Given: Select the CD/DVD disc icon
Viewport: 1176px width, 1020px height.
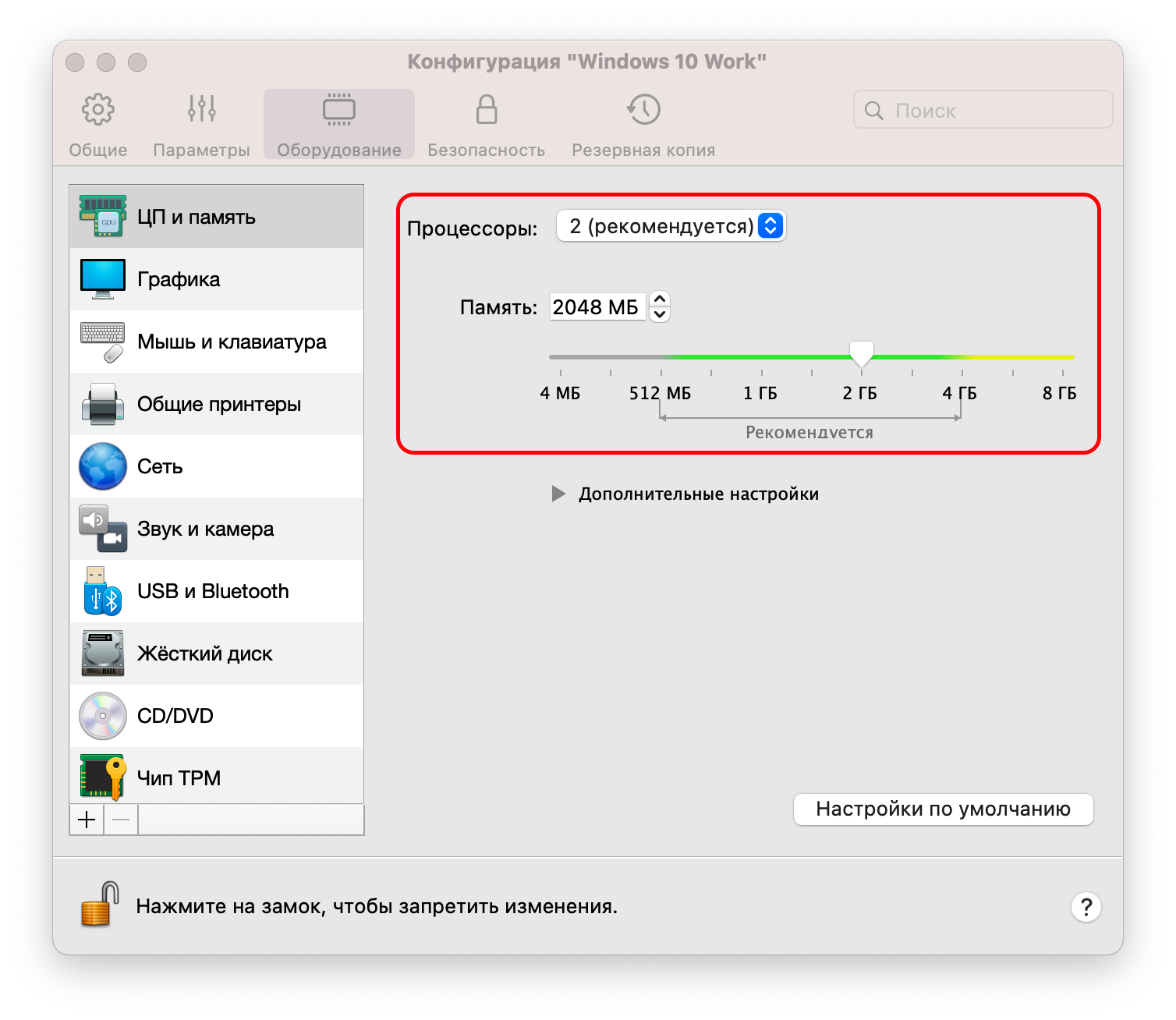Looking at the screenshot, I should click(x=102, y=716).
